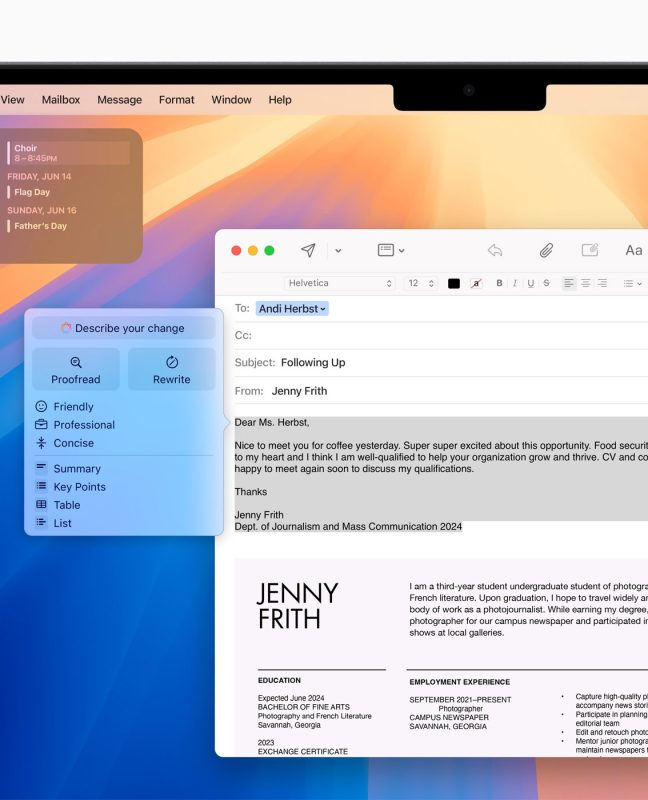Click the Proofread button
The width and height of the screenshot is (648, 800).
(x=76, y=369)
